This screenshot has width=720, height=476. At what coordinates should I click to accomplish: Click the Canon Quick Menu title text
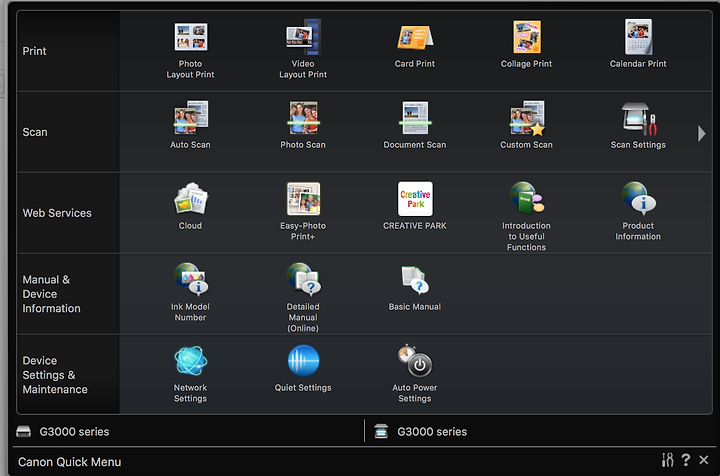click(69, 462)
